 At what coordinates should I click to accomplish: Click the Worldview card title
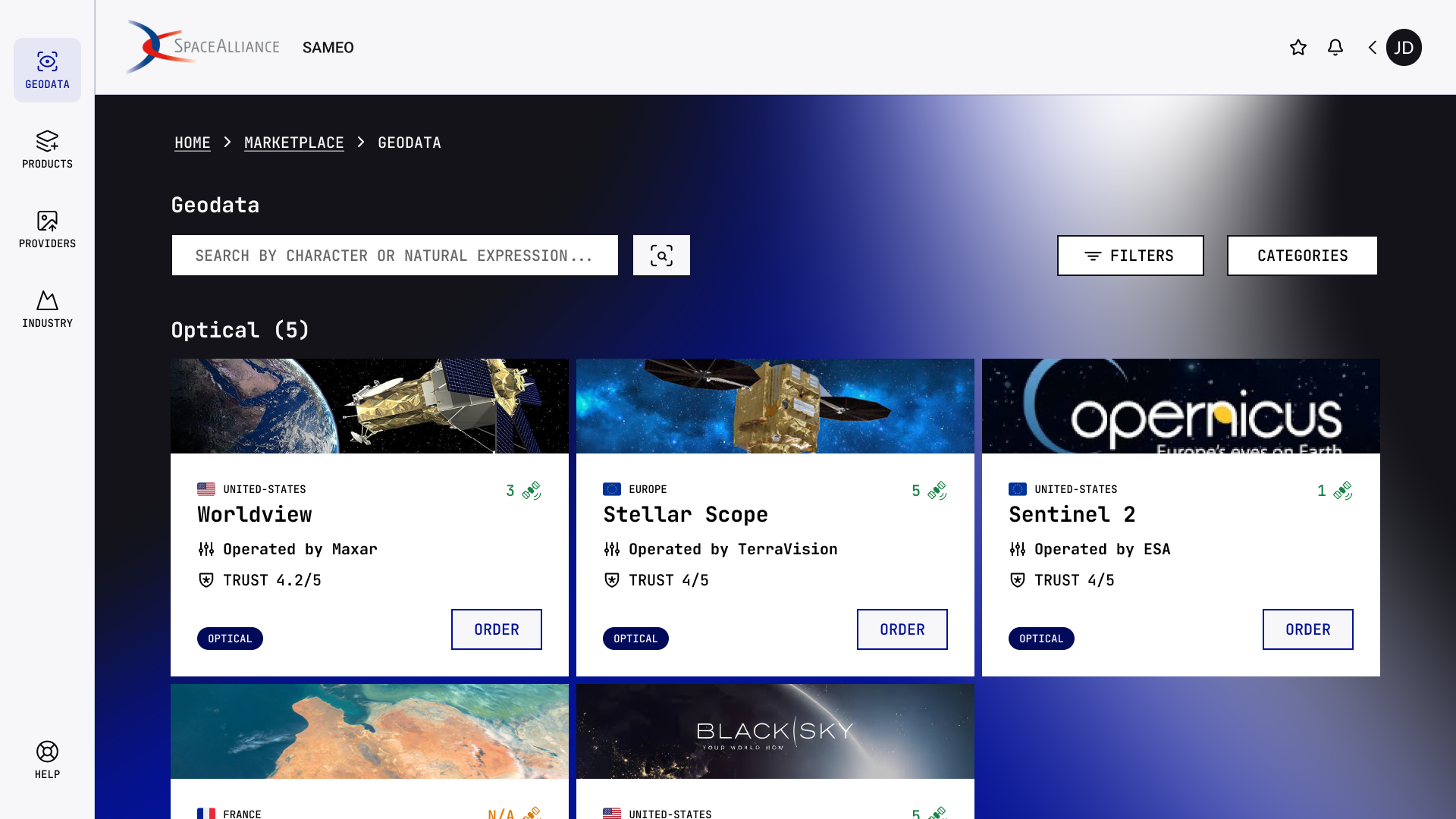255,514
